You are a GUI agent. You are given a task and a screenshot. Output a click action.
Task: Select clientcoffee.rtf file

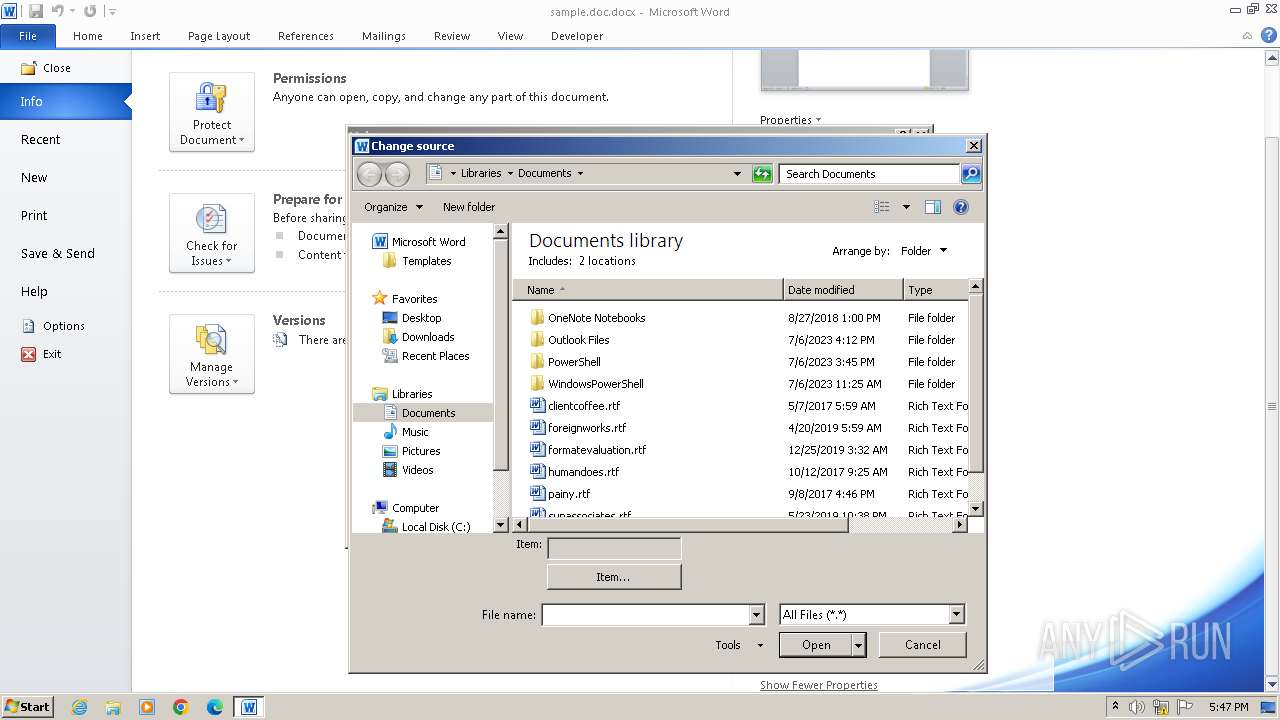584,406
